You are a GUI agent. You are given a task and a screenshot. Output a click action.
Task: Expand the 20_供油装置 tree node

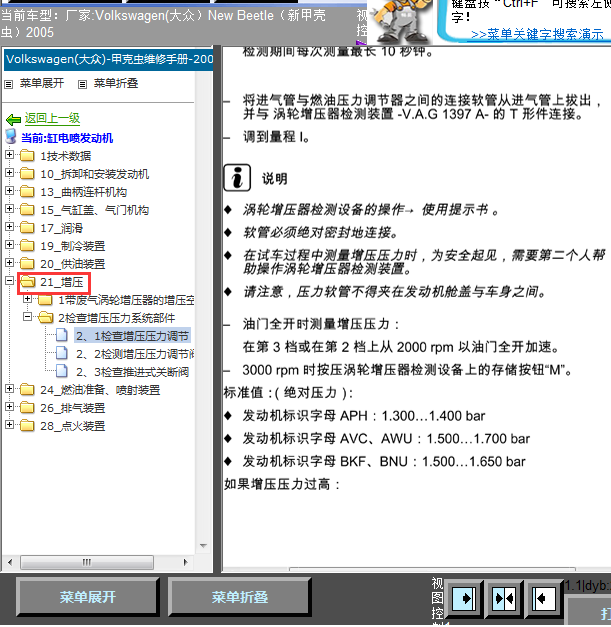coord(9,263)
